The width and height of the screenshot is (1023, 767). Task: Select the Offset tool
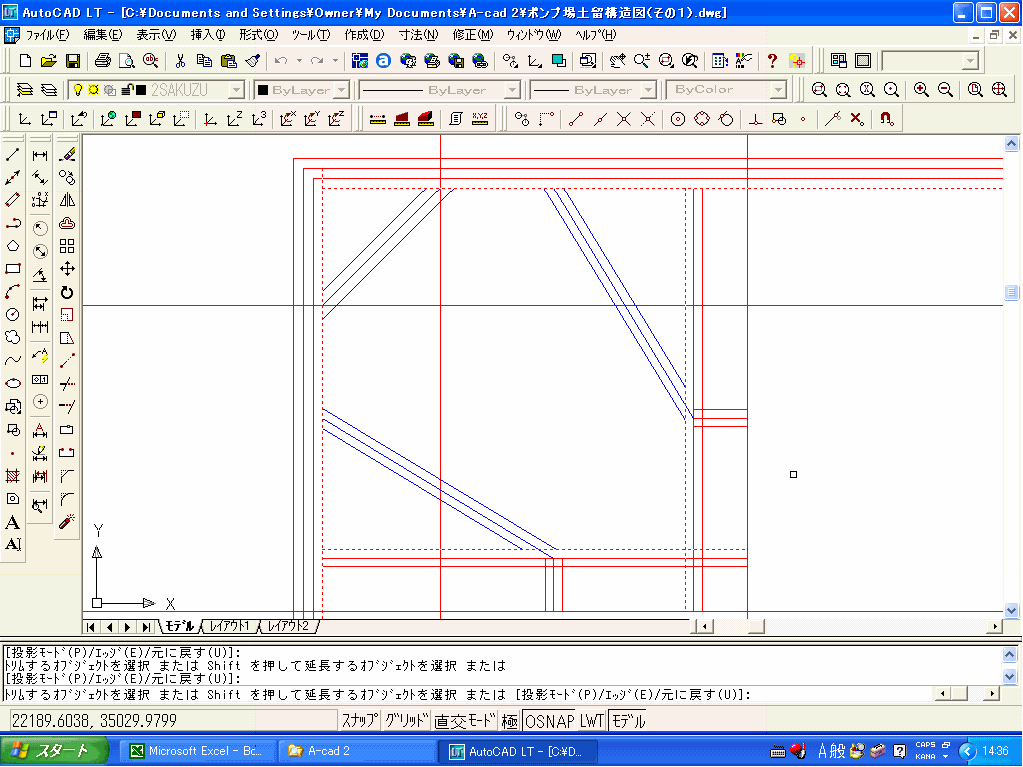67,223
